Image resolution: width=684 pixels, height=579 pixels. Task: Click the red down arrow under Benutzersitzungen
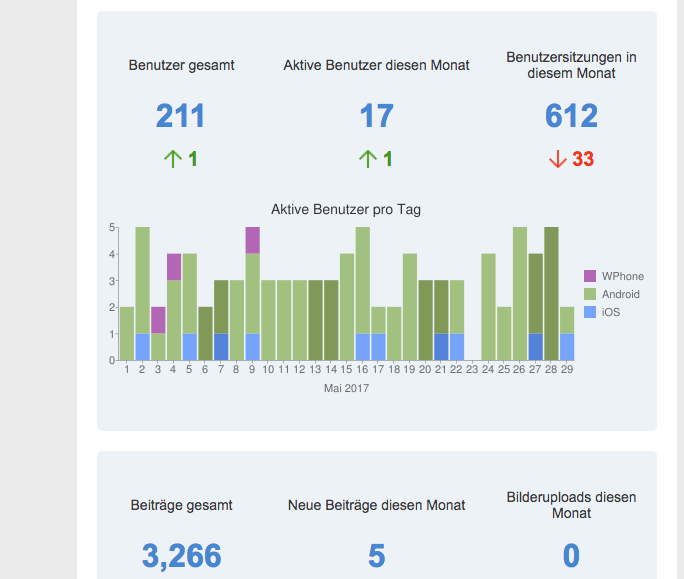pos(558,159)
